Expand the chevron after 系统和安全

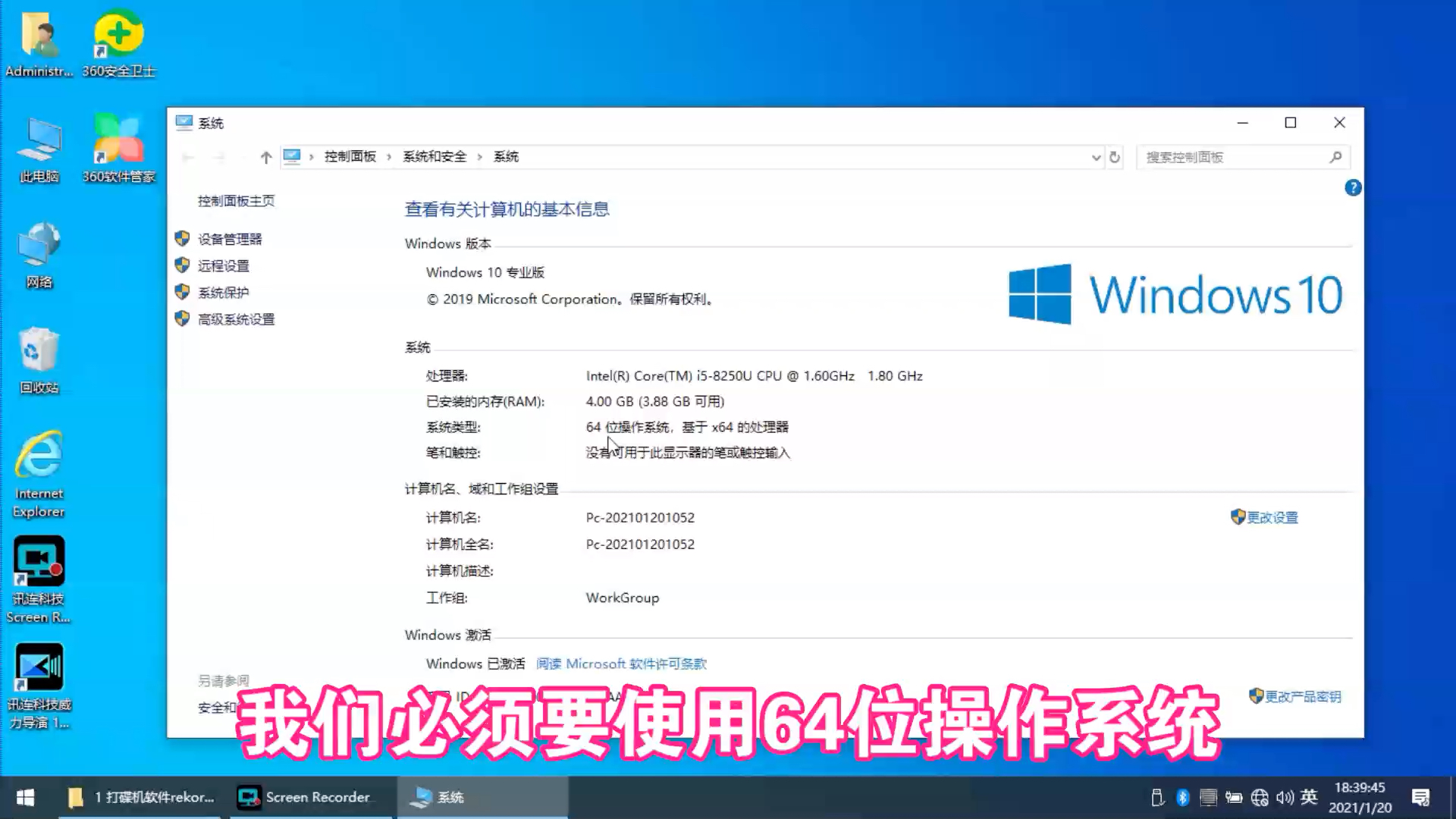[x=480, y=157]
